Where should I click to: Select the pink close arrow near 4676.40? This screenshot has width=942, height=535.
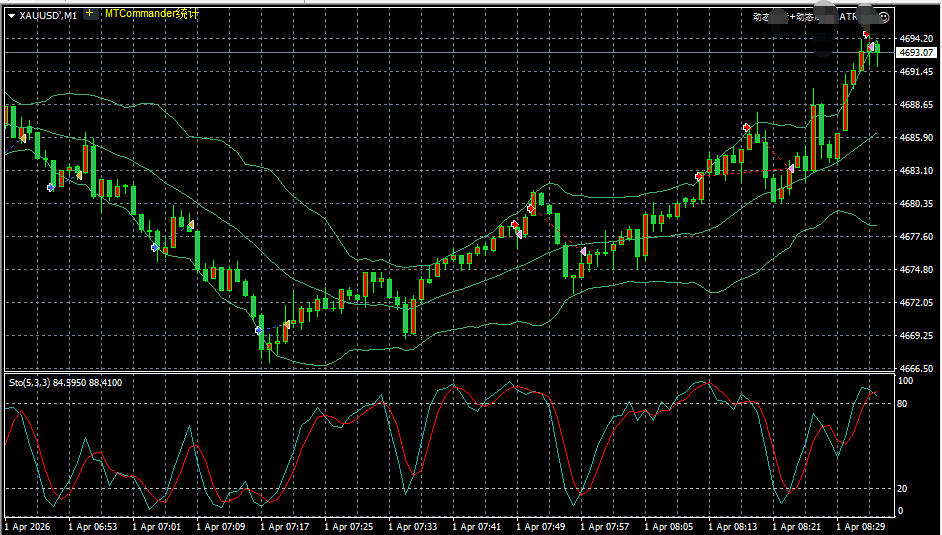point(583,250)
